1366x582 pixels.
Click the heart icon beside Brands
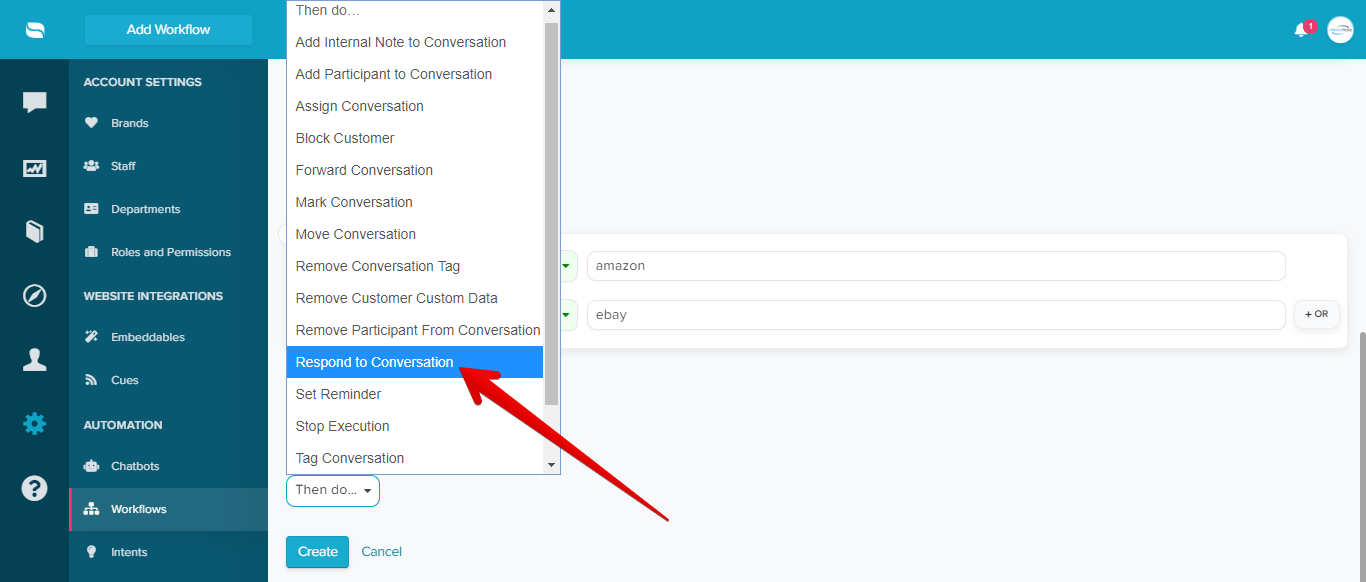click(x=92, y=123)
